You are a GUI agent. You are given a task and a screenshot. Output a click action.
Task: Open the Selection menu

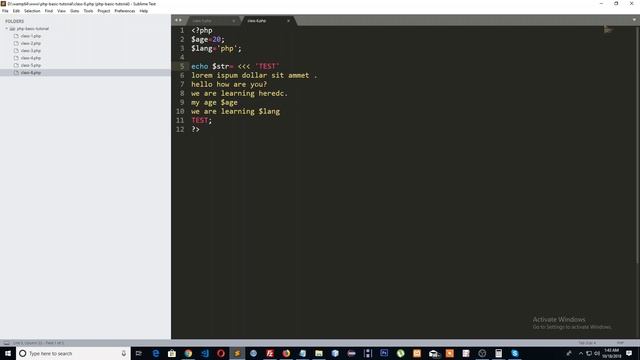pyautogui.click(x=32, y=11)
